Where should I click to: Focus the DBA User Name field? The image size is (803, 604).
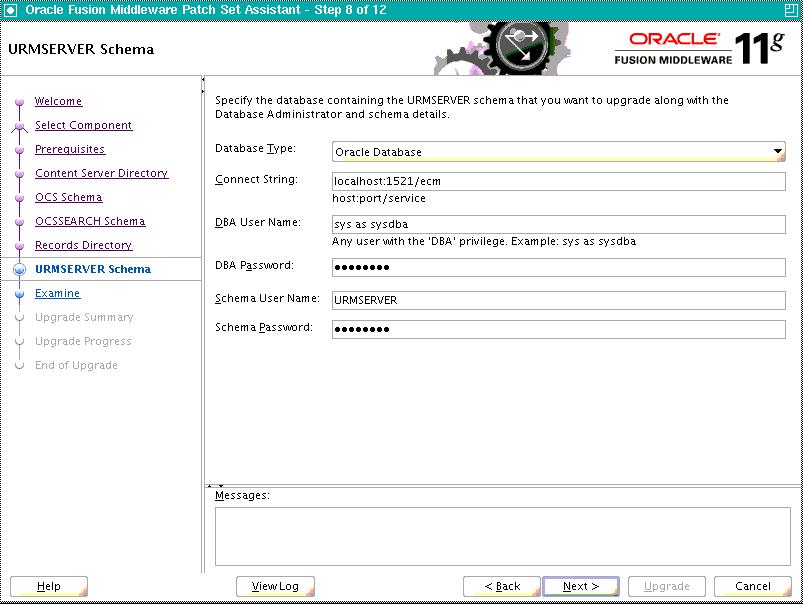558,224
